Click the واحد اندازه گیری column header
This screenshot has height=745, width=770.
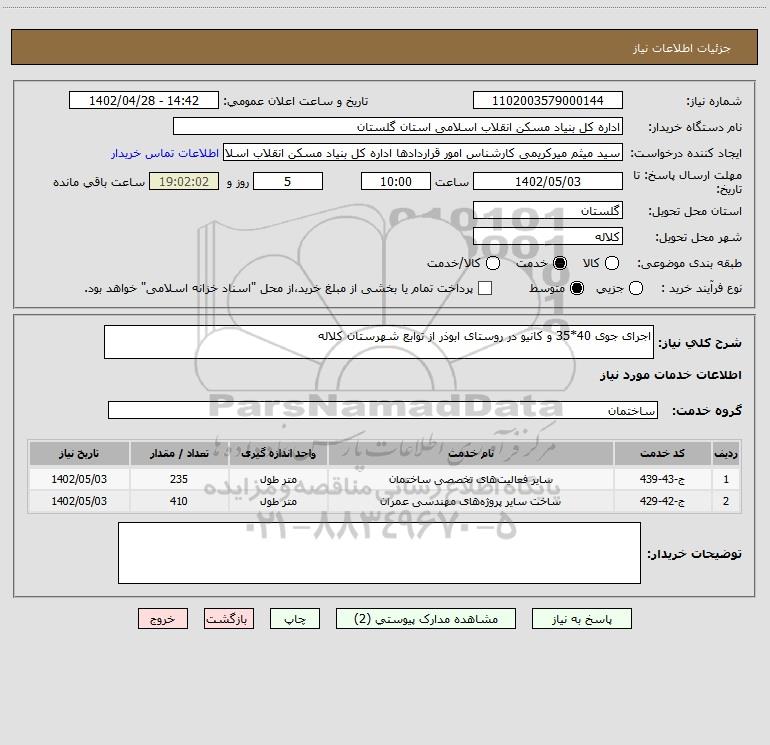278,453
